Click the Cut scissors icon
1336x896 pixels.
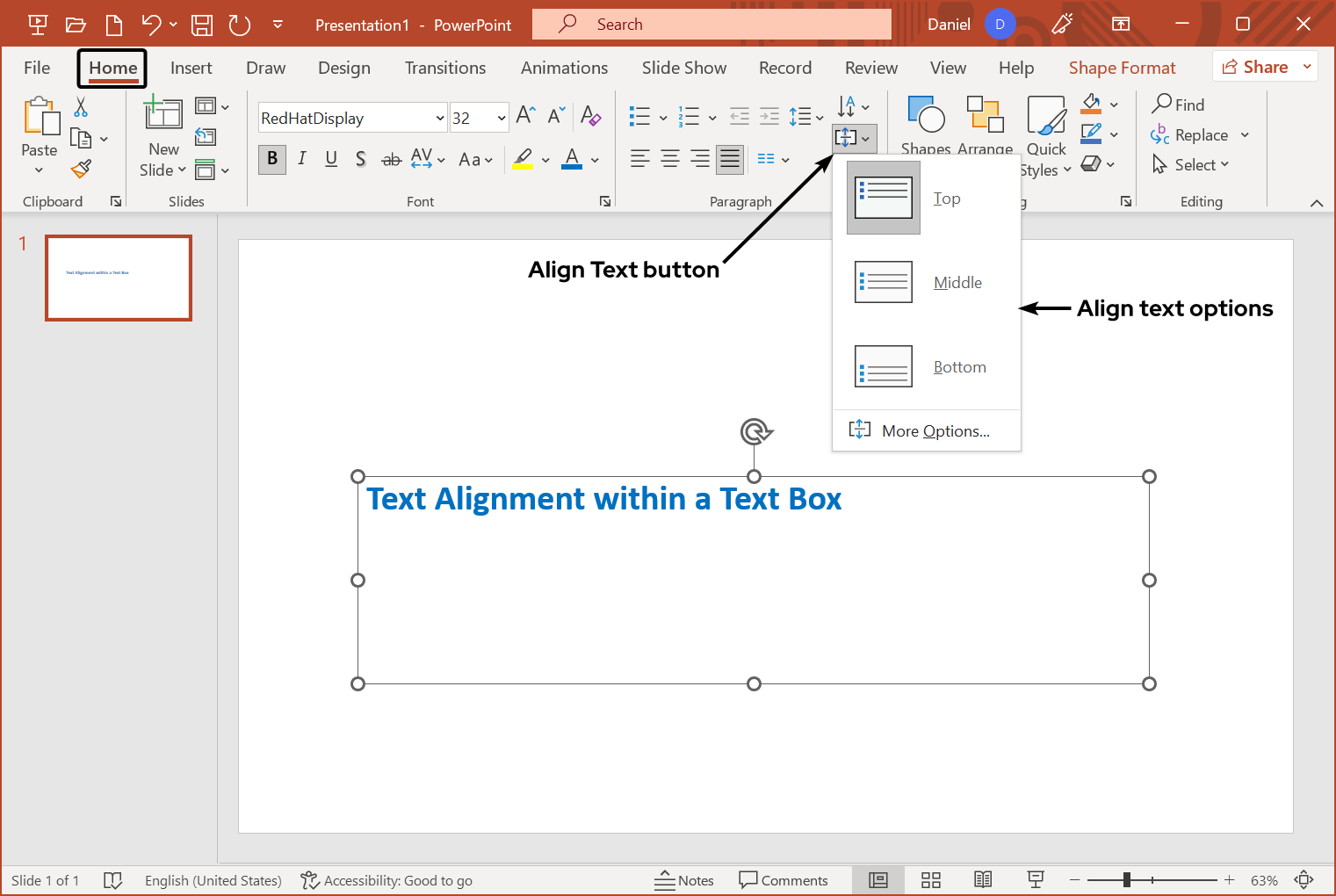click(81, 105)
